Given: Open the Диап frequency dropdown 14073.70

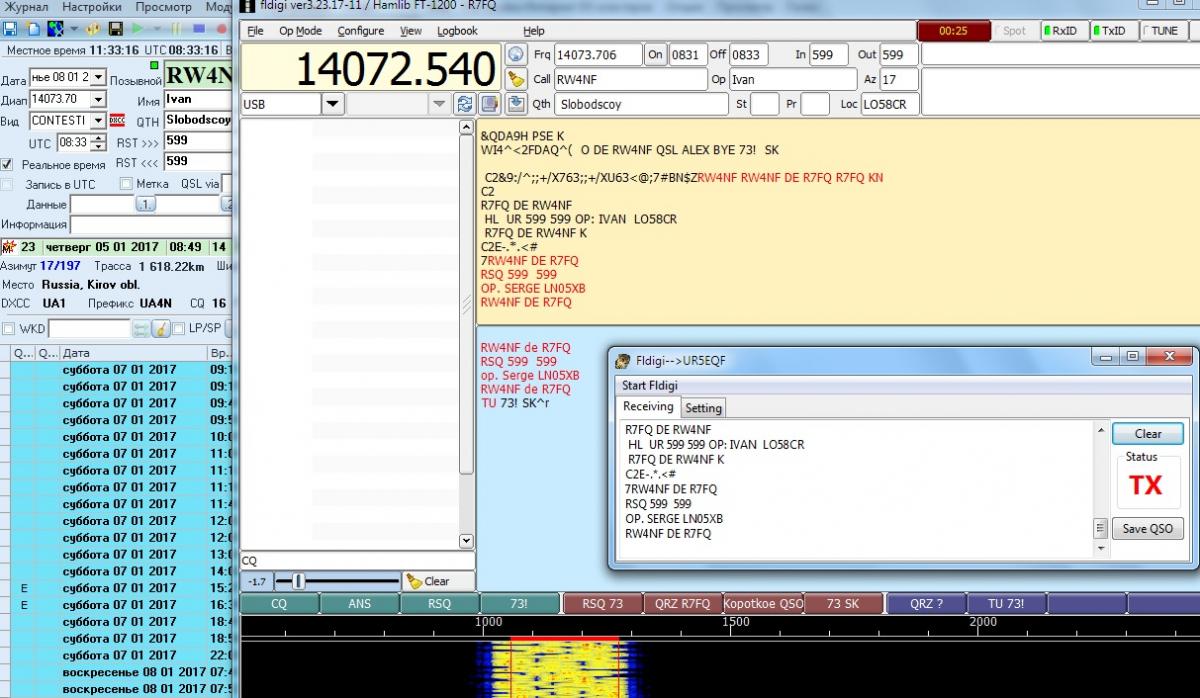Looking at the screenshot, I should (98, 99).
